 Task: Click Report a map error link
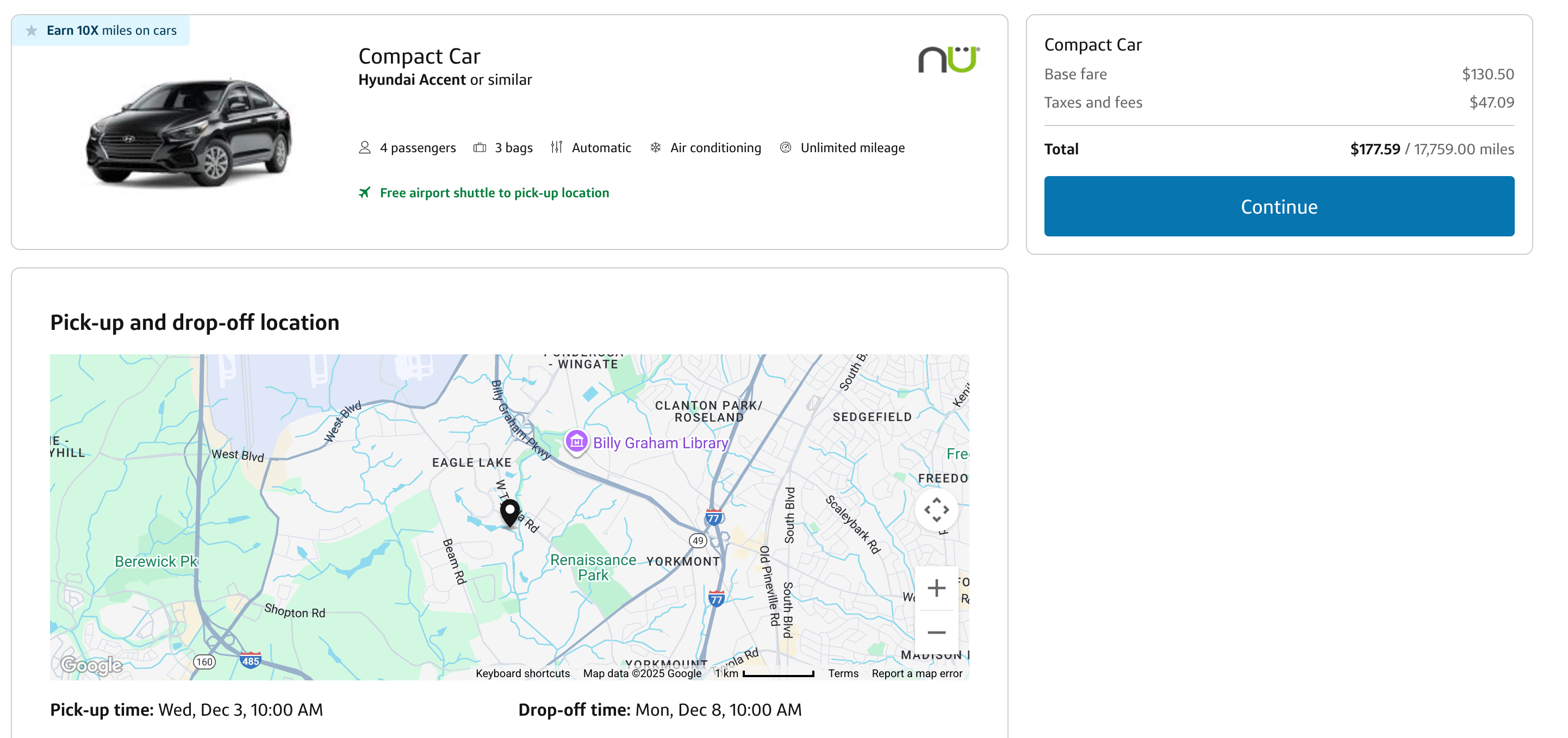916,673
